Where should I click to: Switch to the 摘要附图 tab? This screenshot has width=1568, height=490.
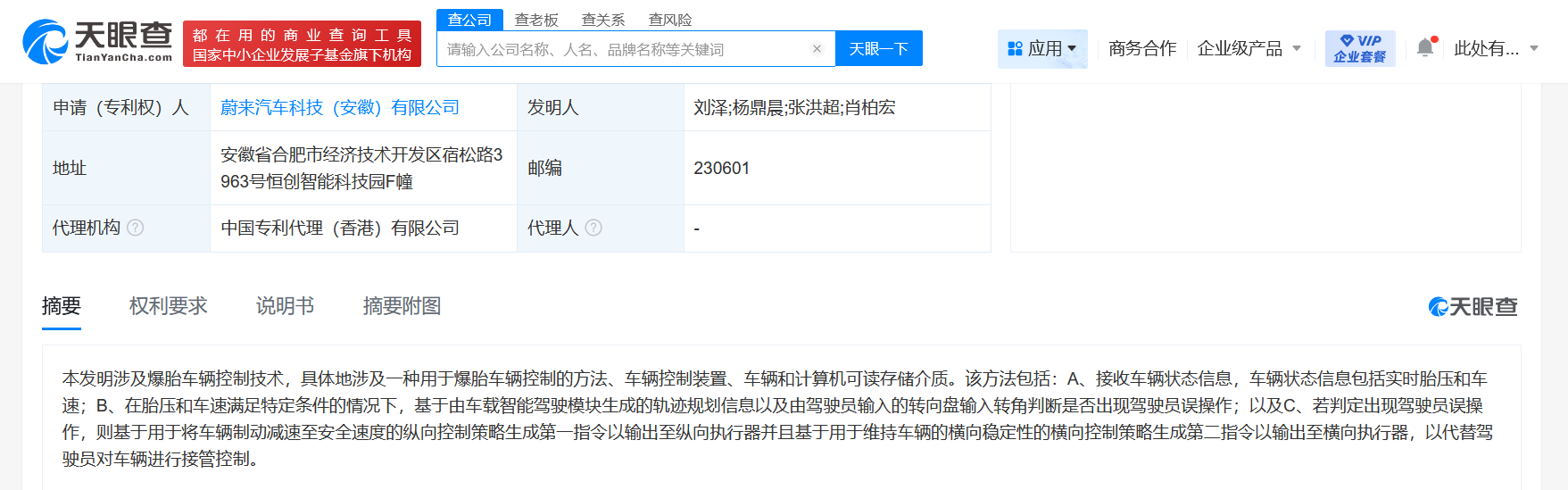[x=402, y=306]
